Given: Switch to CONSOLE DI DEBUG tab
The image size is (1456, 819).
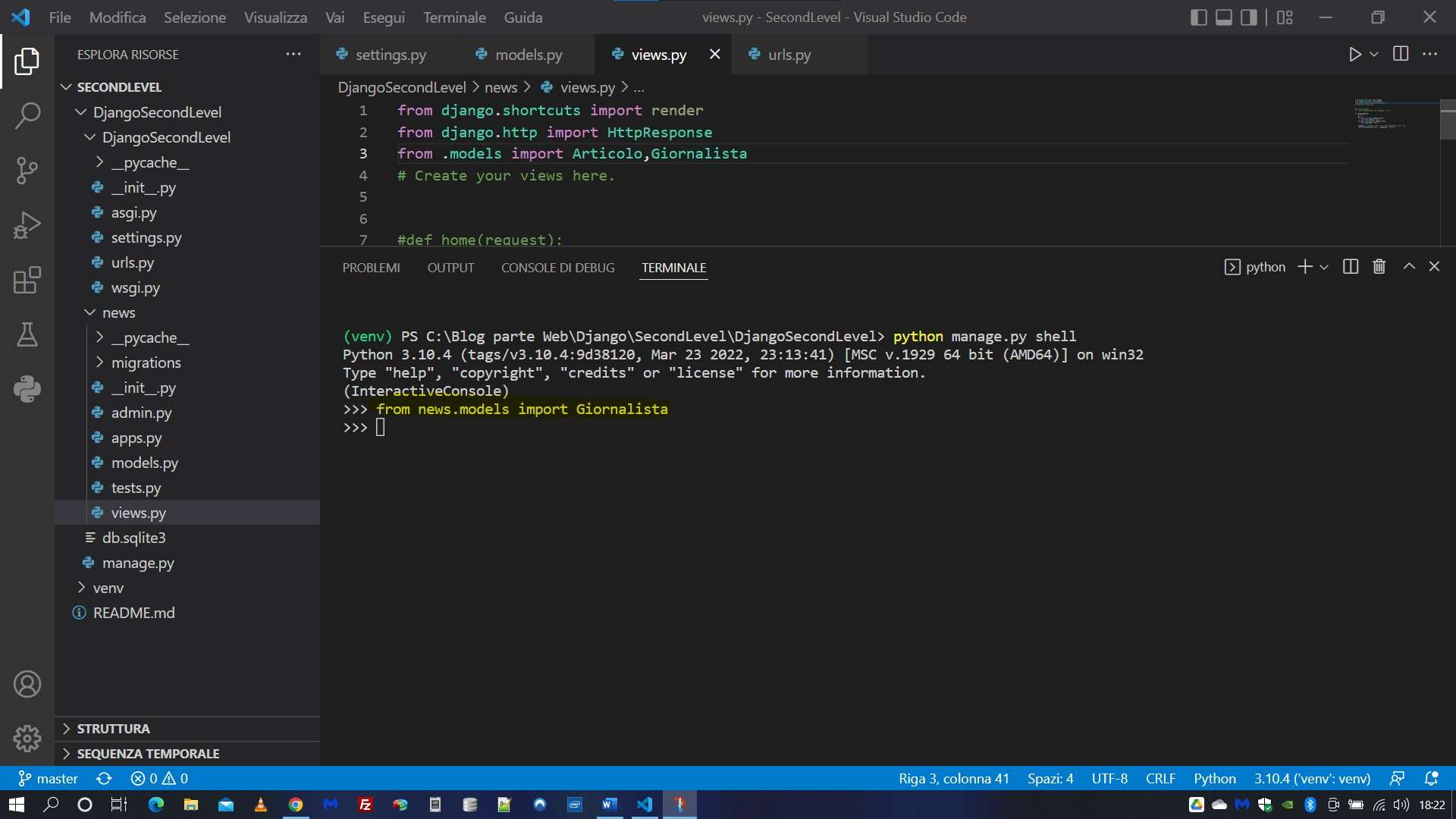Looking at the screenshot, I should click(x=557, y=268).
